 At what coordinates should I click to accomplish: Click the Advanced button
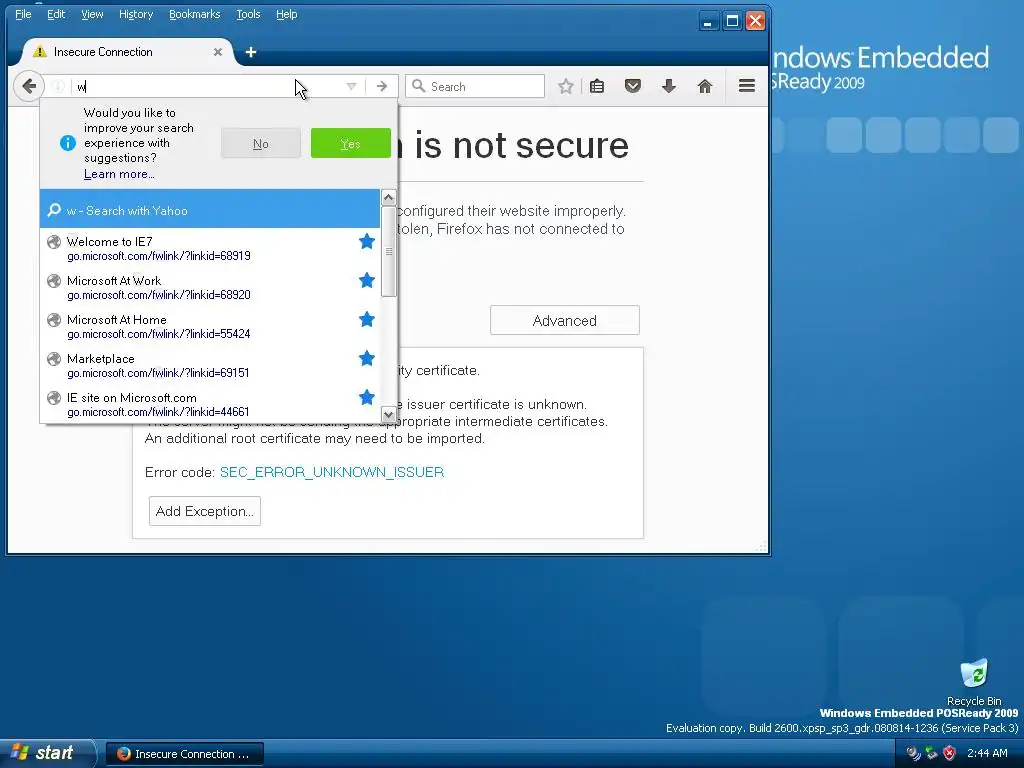click(x=565, y=321)
